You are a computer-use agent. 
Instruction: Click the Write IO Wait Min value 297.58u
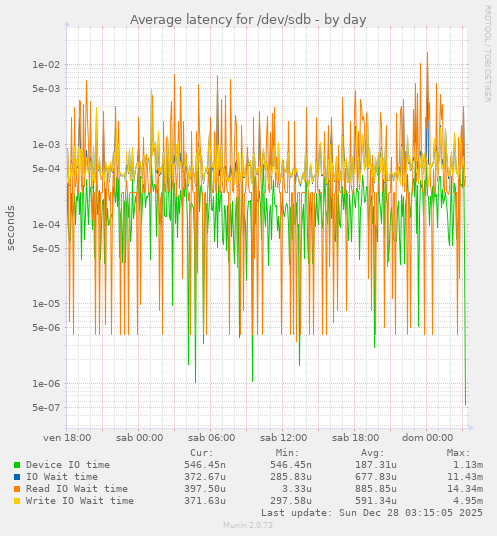291,501
